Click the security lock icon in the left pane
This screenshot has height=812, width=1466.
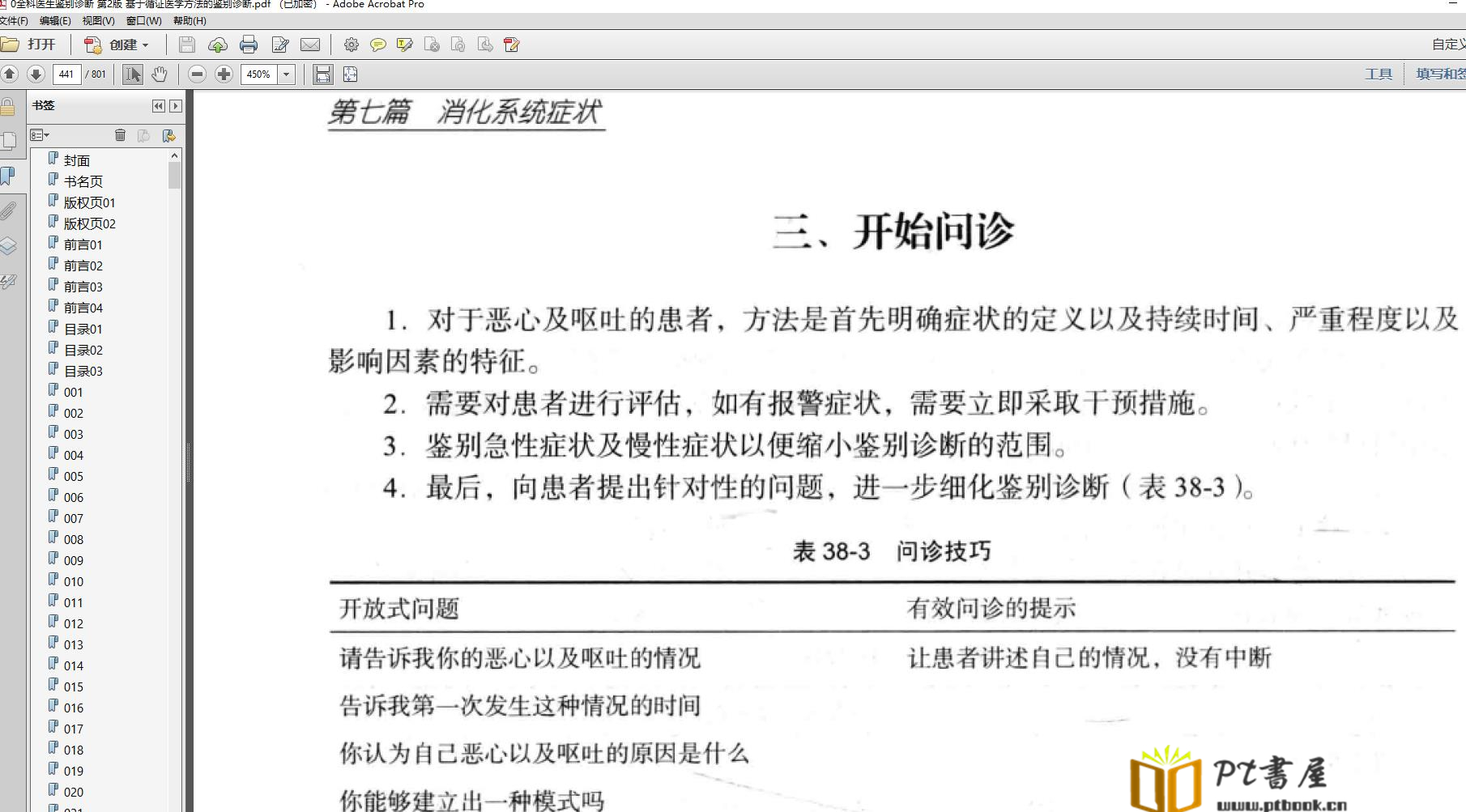click(8, 107)
